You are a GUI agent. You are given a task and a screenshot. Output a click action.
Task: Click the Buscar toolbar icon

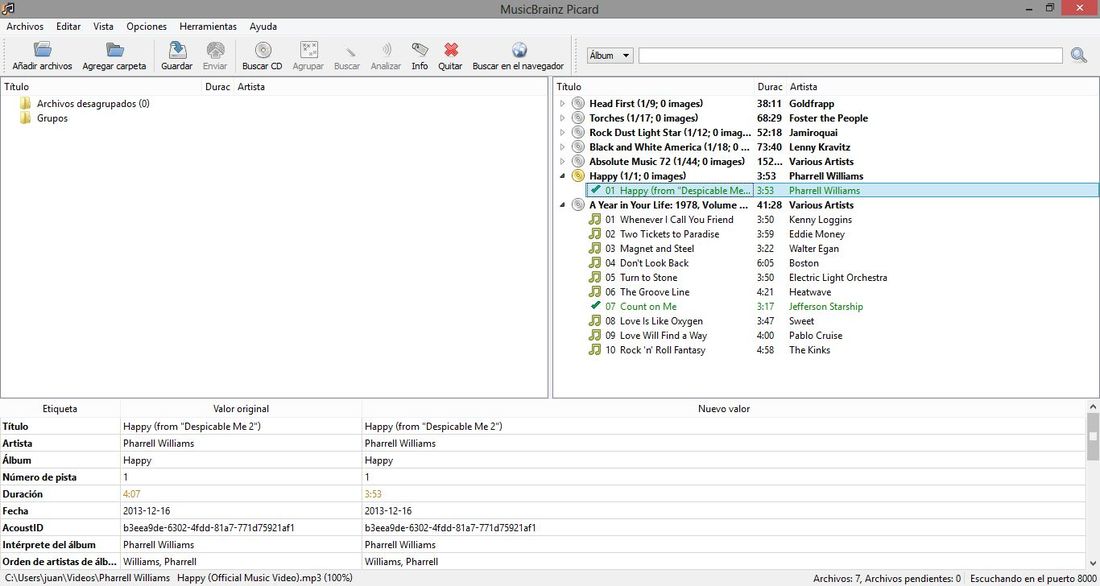349,51
